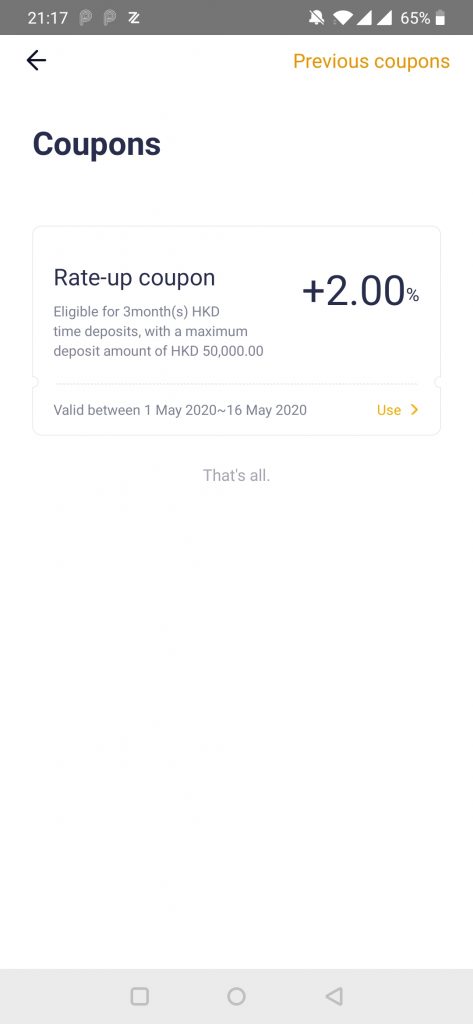Tap the Android home circle icon
Viewport: 473px width, 1024px height.
tap(236, 996)
